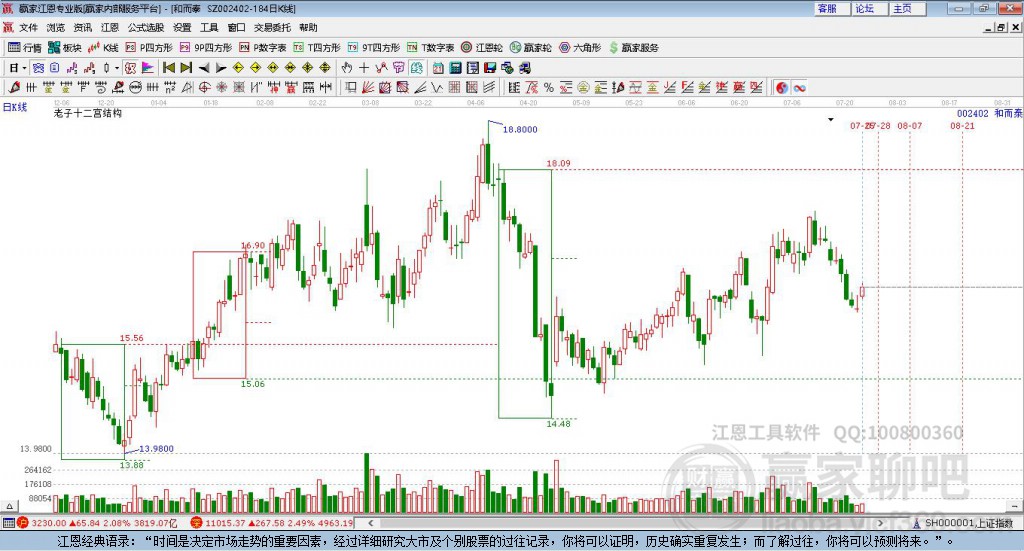Open the 交易委托 menu
The image size is (1024, 551).
[272, 27]
